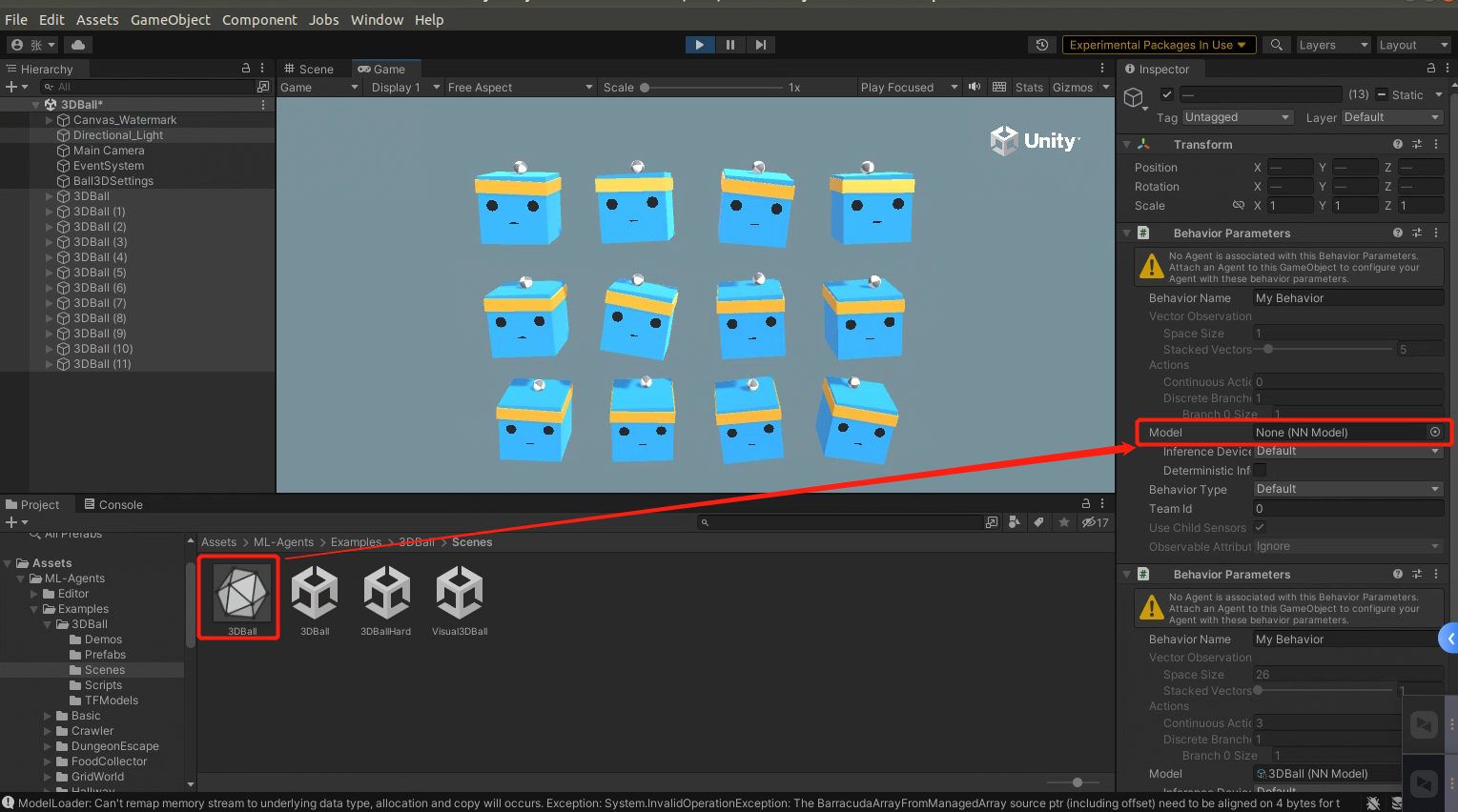
Task: Expand the Crawler folder in Project tree
Action: click(x=49, y=731)
